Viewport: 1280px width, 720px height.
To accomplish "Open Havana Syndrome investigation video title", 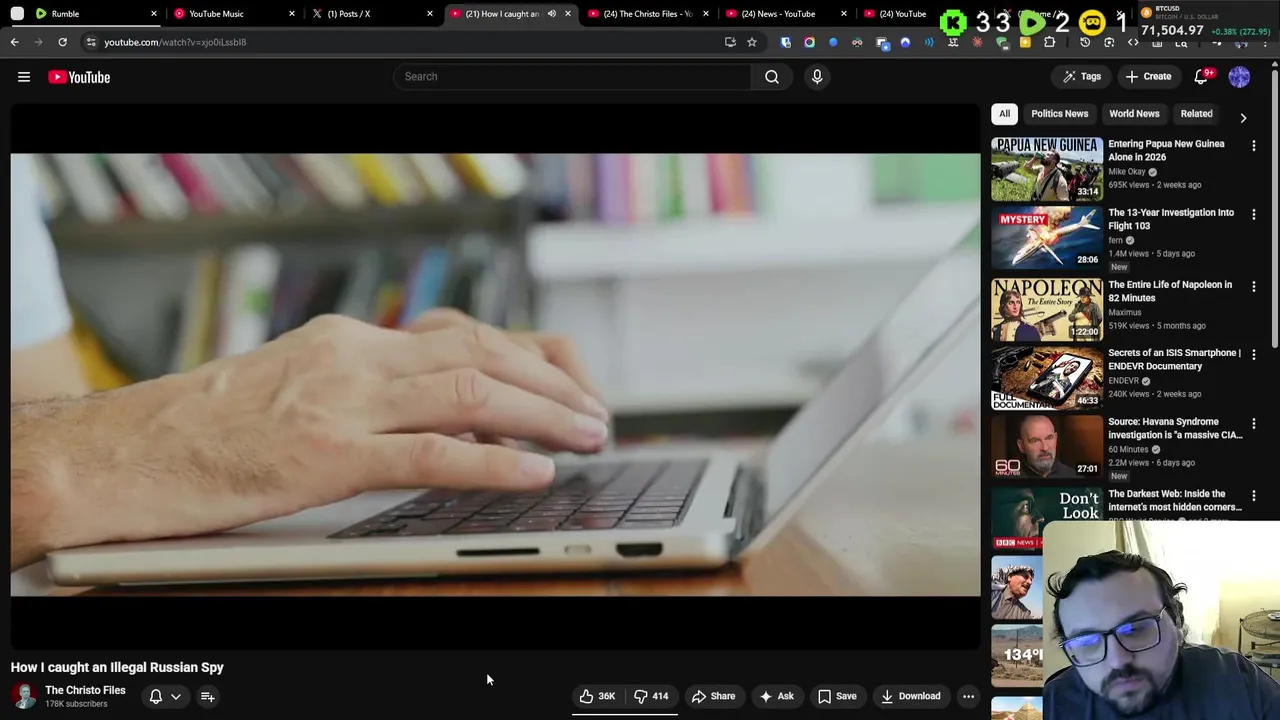I will coord(1175,428).
